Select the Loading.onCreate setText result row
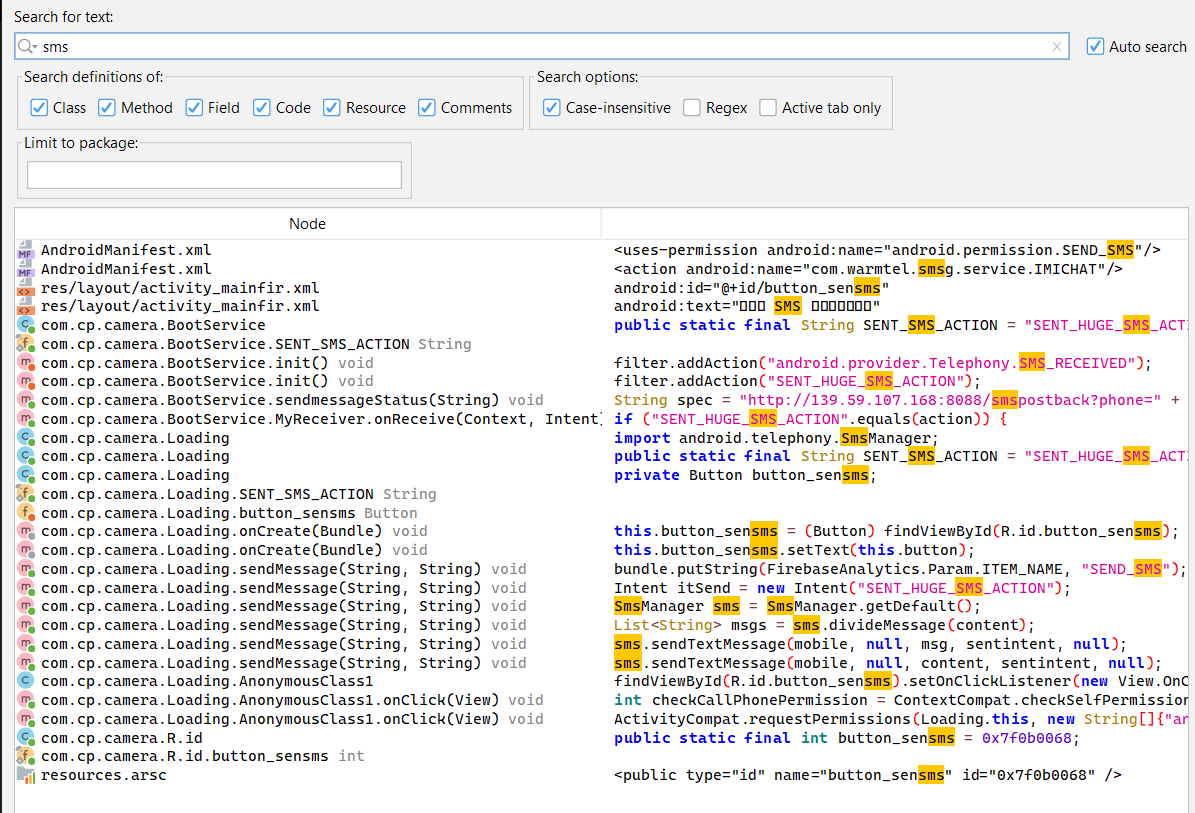 pyautogui.click(x=602, y=550)
